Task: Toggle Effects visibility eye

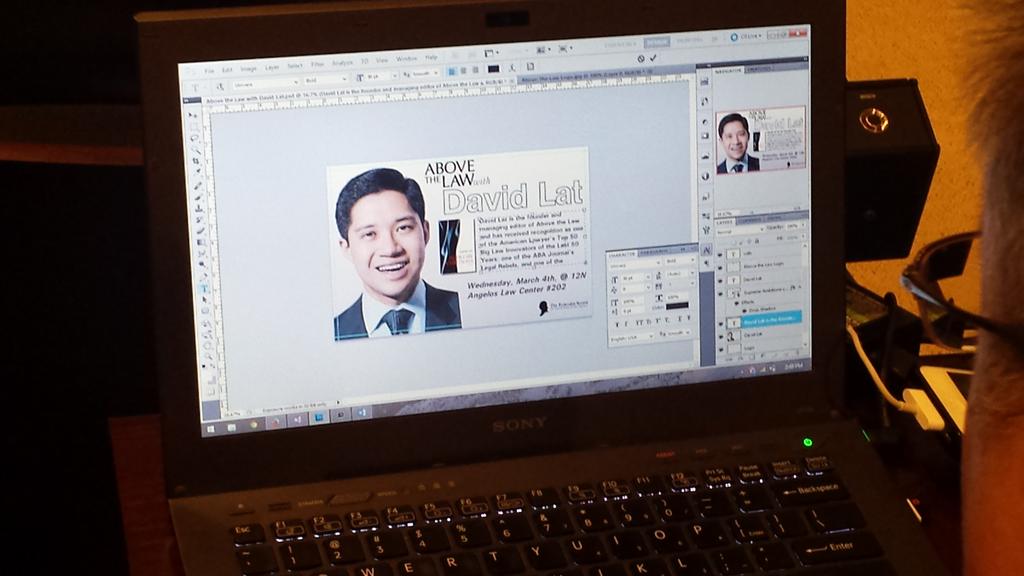Action: pyautogui.click(x=737, y=303)
